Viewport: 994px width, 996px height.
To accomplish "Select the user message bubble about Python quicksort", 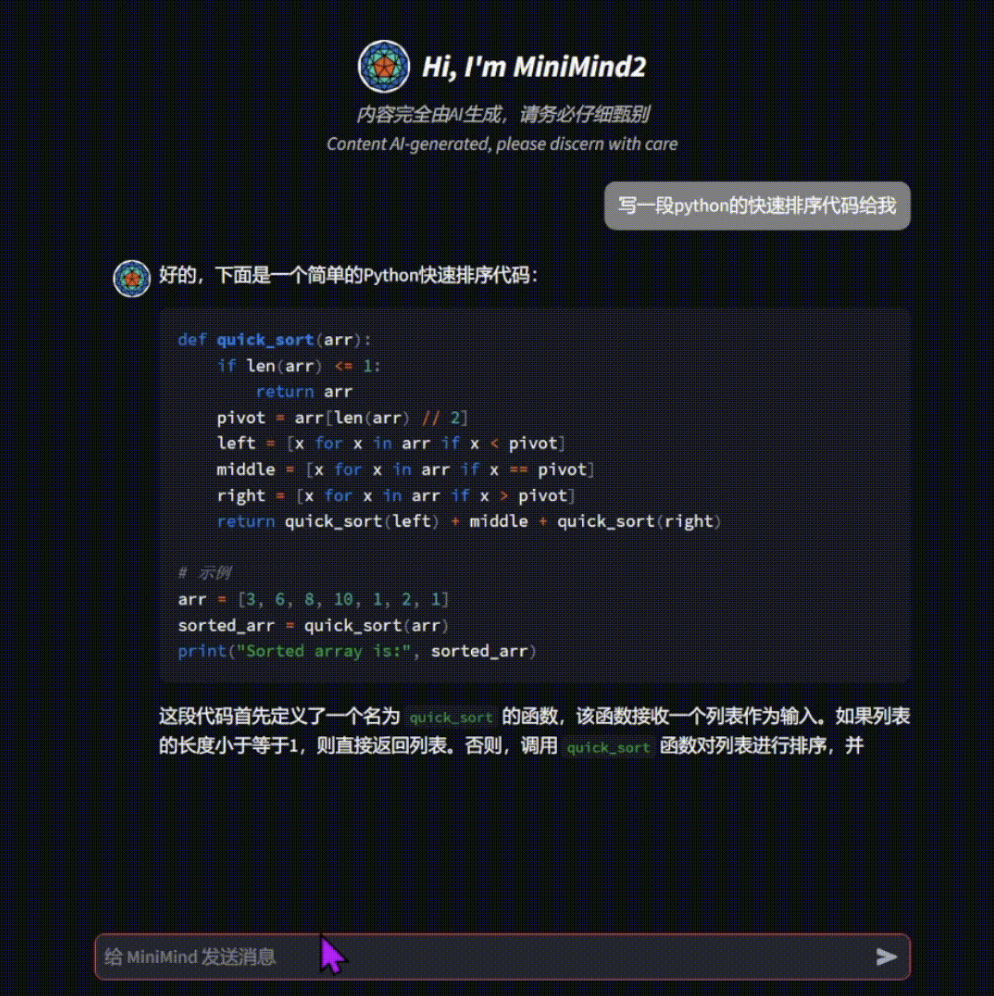I will pyautogui.click(x=756, y=206).
